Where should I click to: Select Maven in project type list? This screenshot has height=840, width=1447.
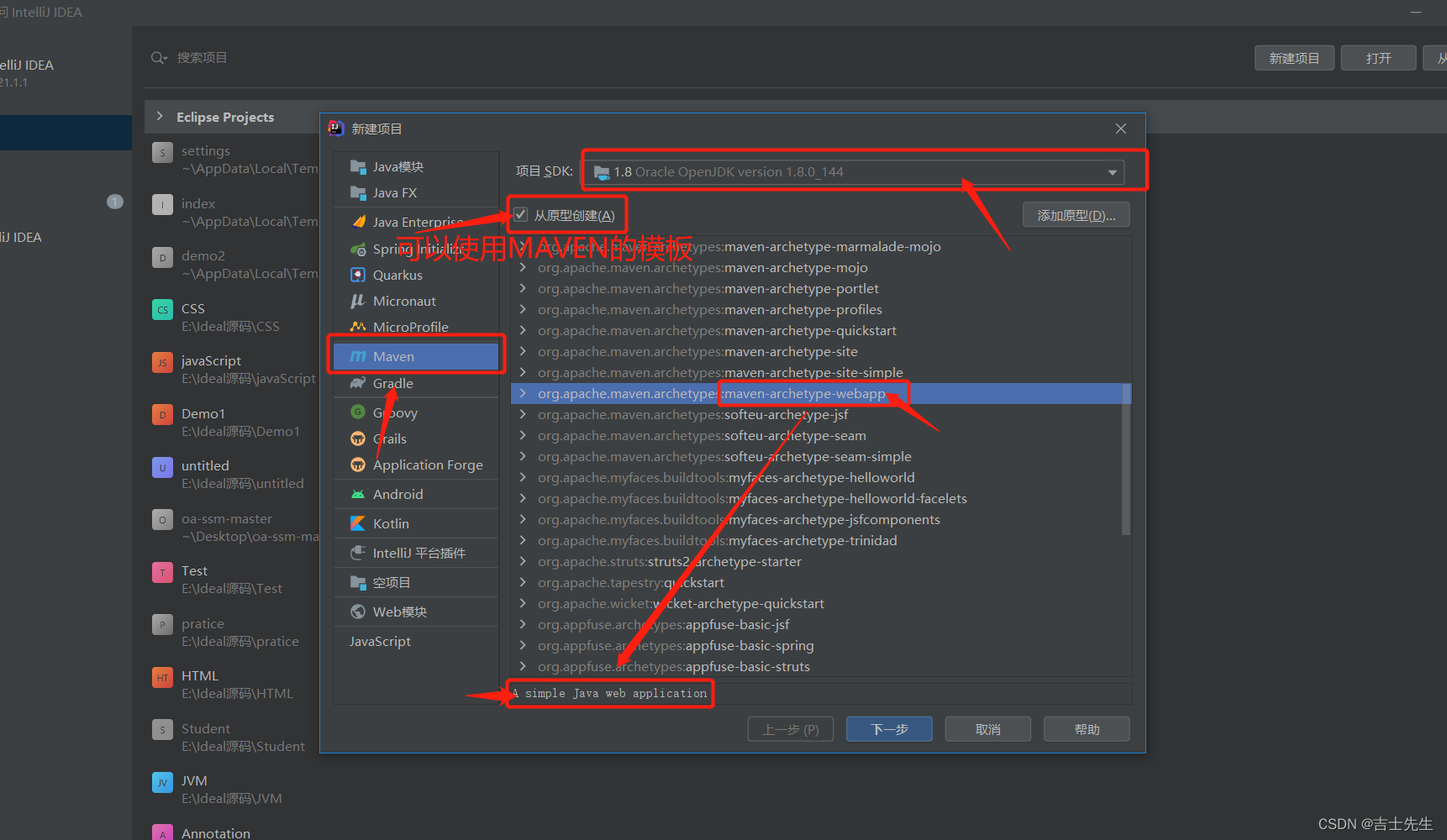[416, 356]
